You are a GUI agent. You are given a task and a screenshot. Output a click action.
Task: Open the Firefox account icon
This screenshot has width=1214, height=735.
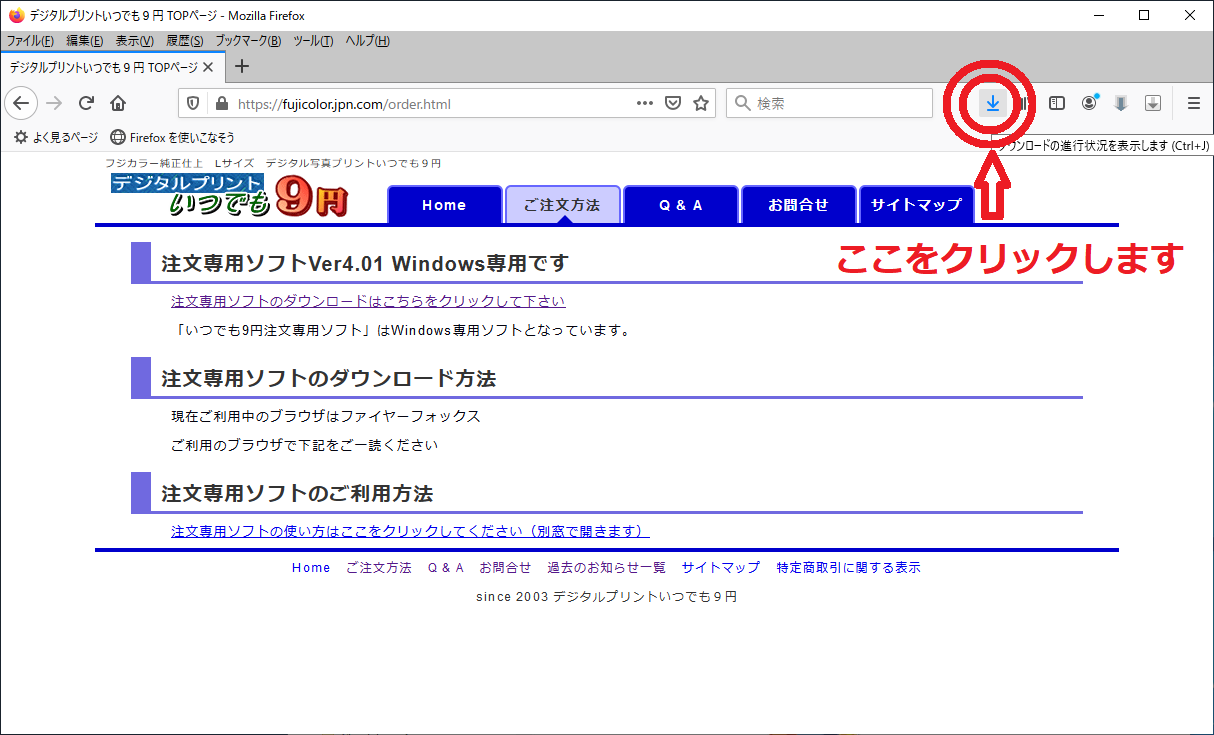1089,103
